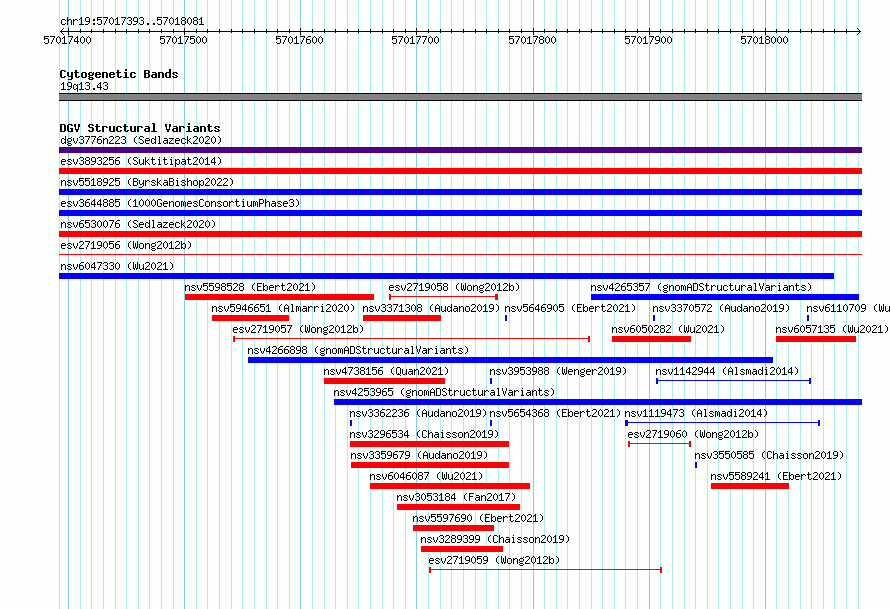Click the 57017500 ruler position label
The width and height of the screenshot is (890, 609).
[x=183, y=40]
